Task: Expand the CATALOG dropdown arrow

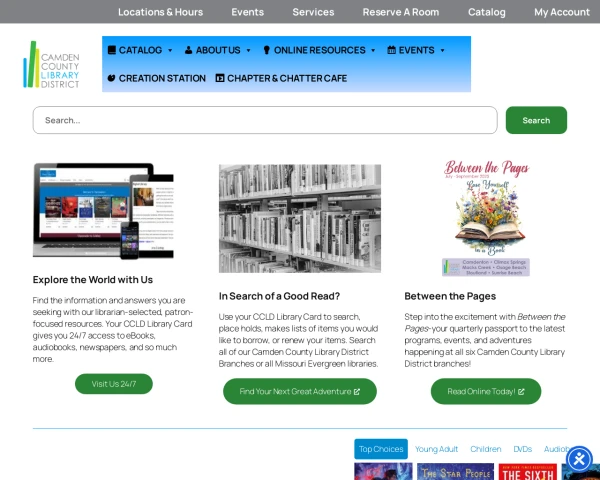Action: pos(170,50)
